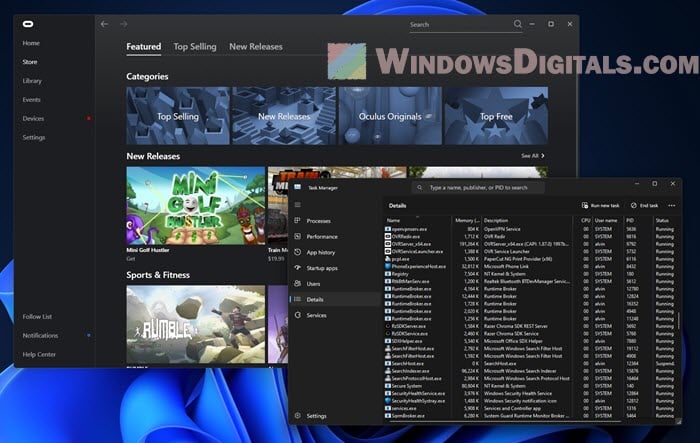Select the SearchIndexer.exe process row

click(x=530, y=371)
